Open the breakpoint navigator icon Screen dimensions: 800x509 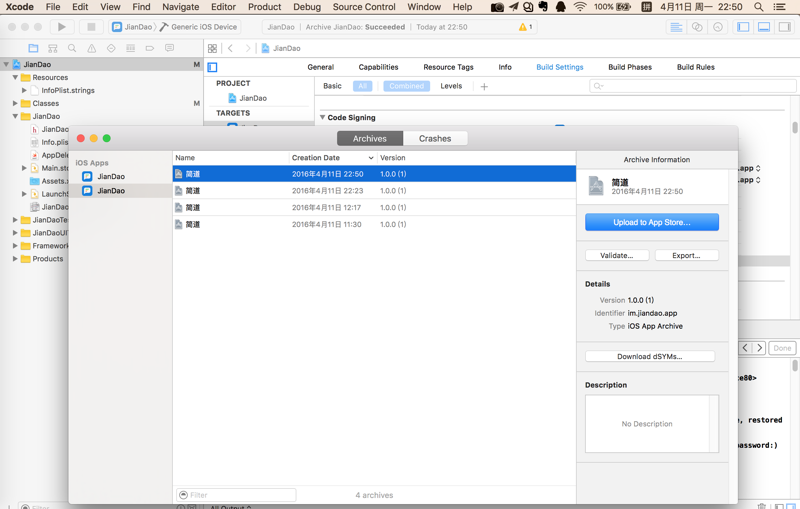pos(150,48)
